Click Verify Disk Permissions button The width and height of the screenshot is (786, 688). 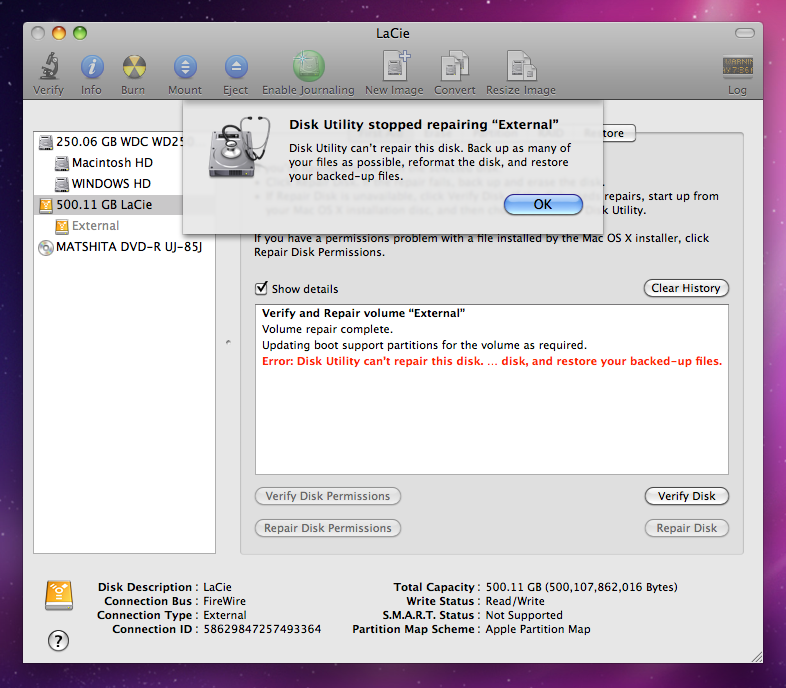coord(328,496)
